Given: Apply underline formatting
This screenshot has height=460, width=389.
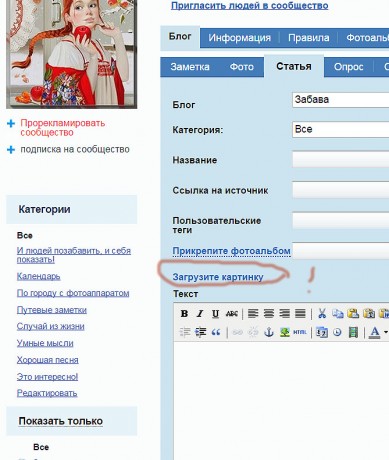Looking at the screenshot, I should [x=215, y=314].
